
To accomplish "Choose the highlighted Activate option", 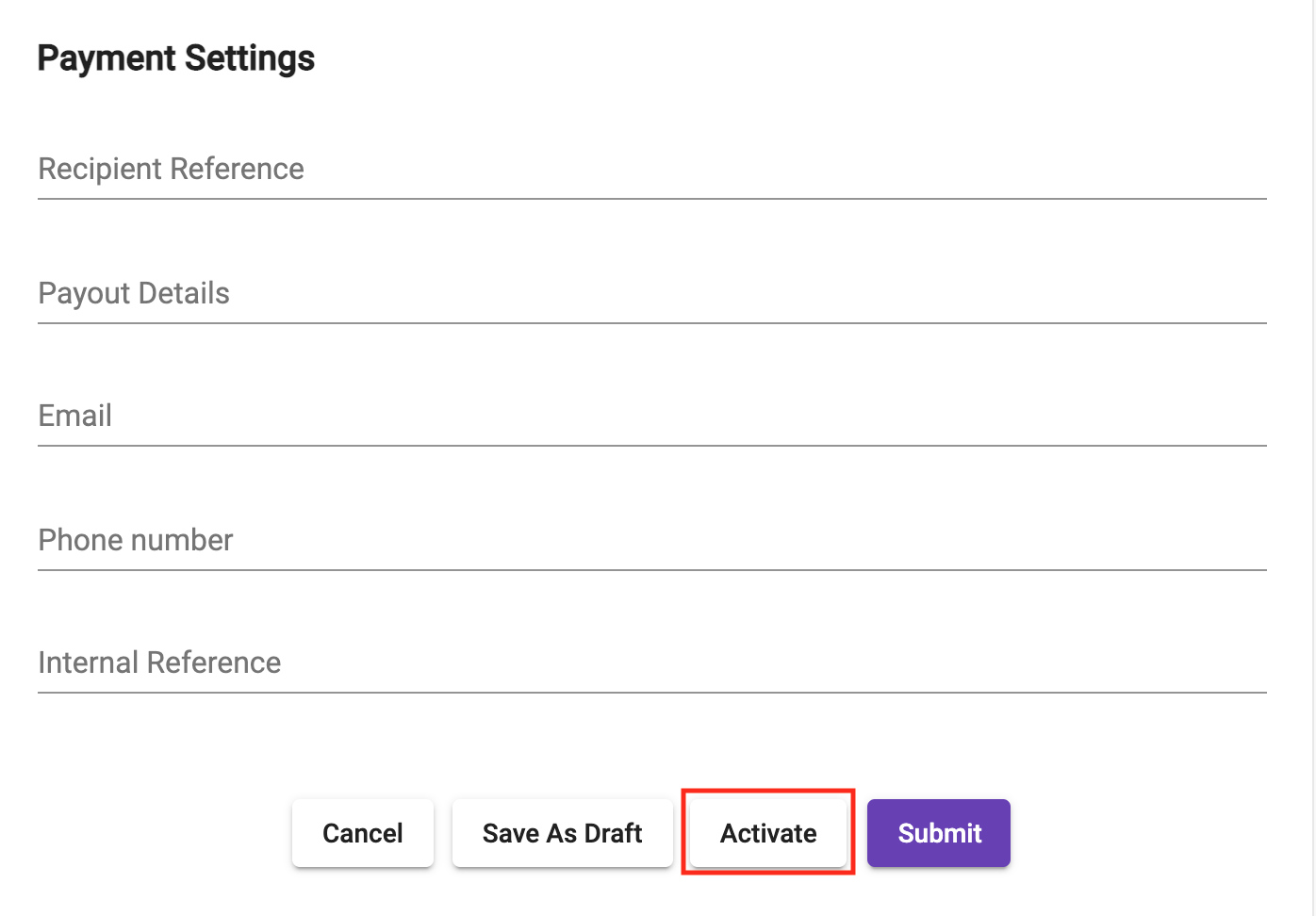I will pyautogui.click(x=768, y=833).
